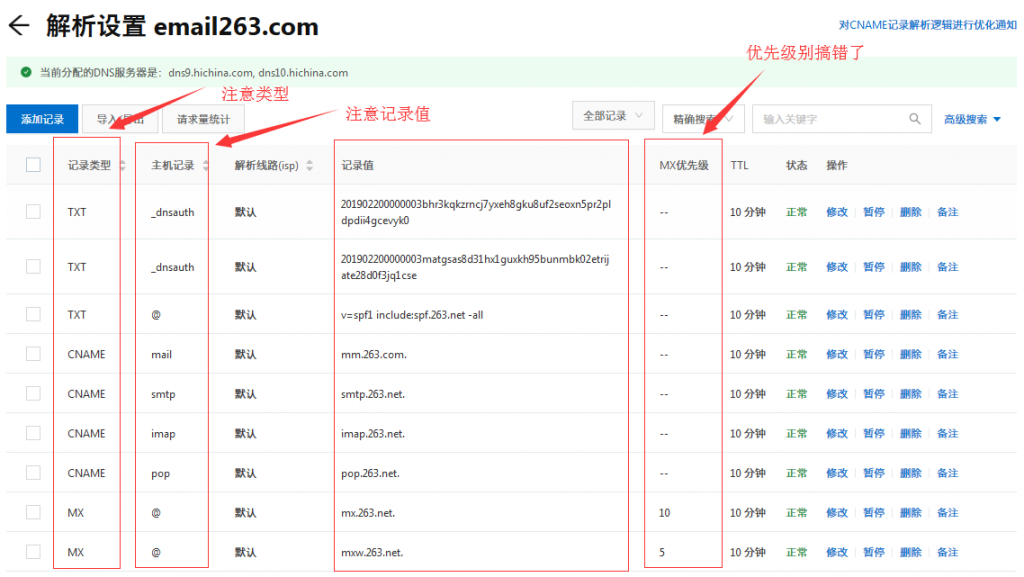Click 删除 for the SPF TXT record
The width and height of the screenshot is (1024, 577).
tap(910, 314)
